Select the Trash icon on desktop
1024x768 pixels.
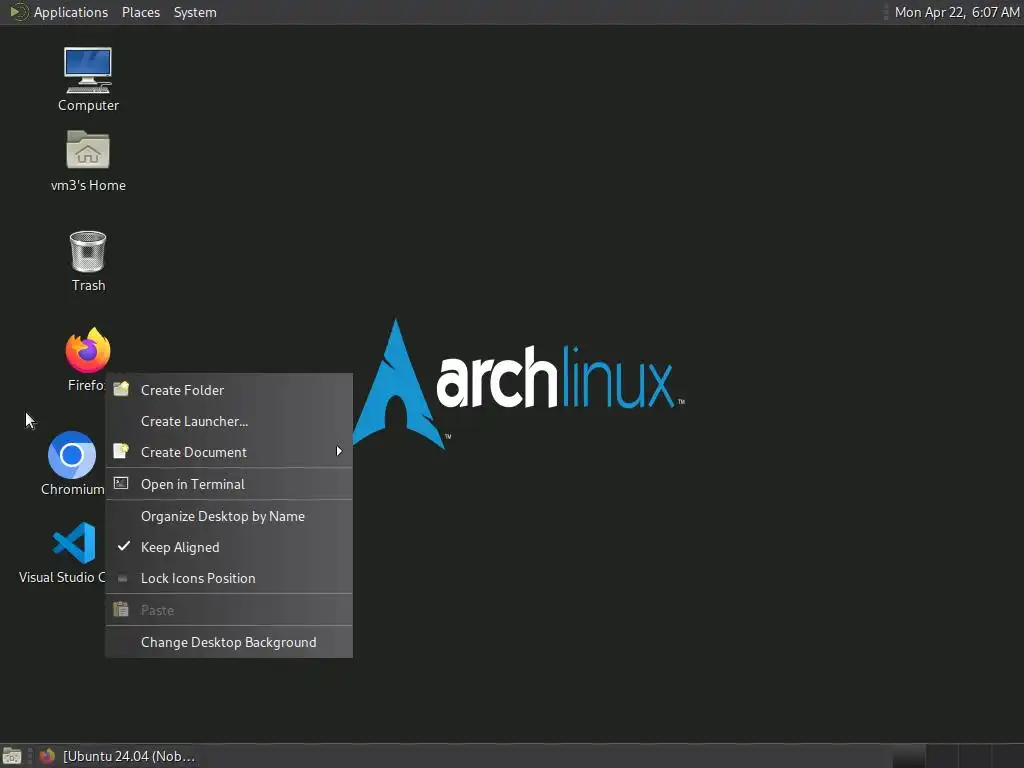click(88, 251)
